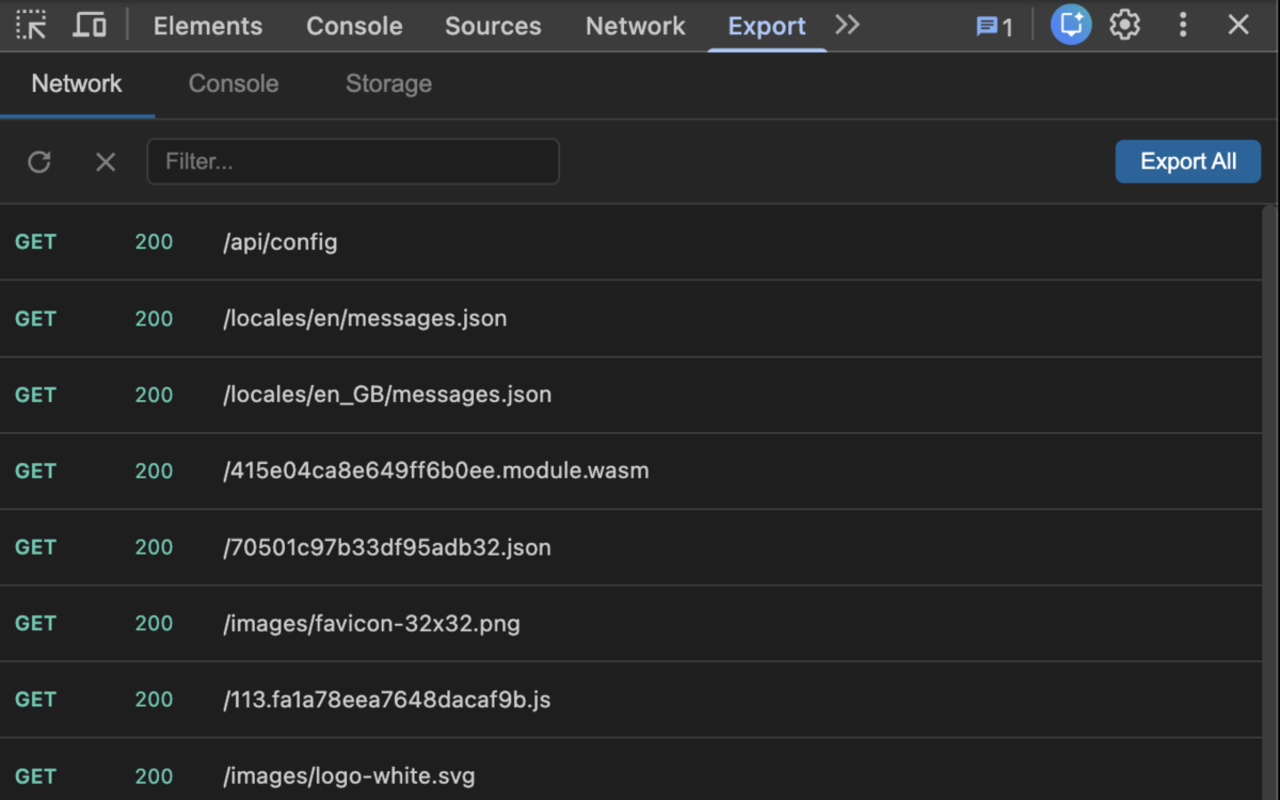This screenshot has height=800, width=1280.
Task: Open DevTools settings gear
Action: coord(1125,25)
